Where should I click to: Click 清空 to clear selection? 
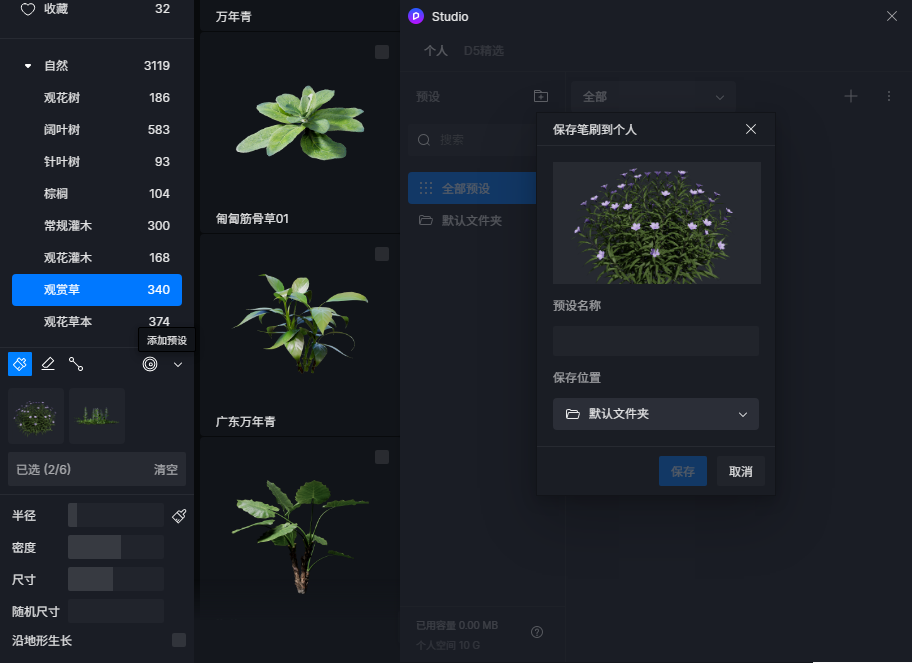pyautogui.click(x=166, y=469)
